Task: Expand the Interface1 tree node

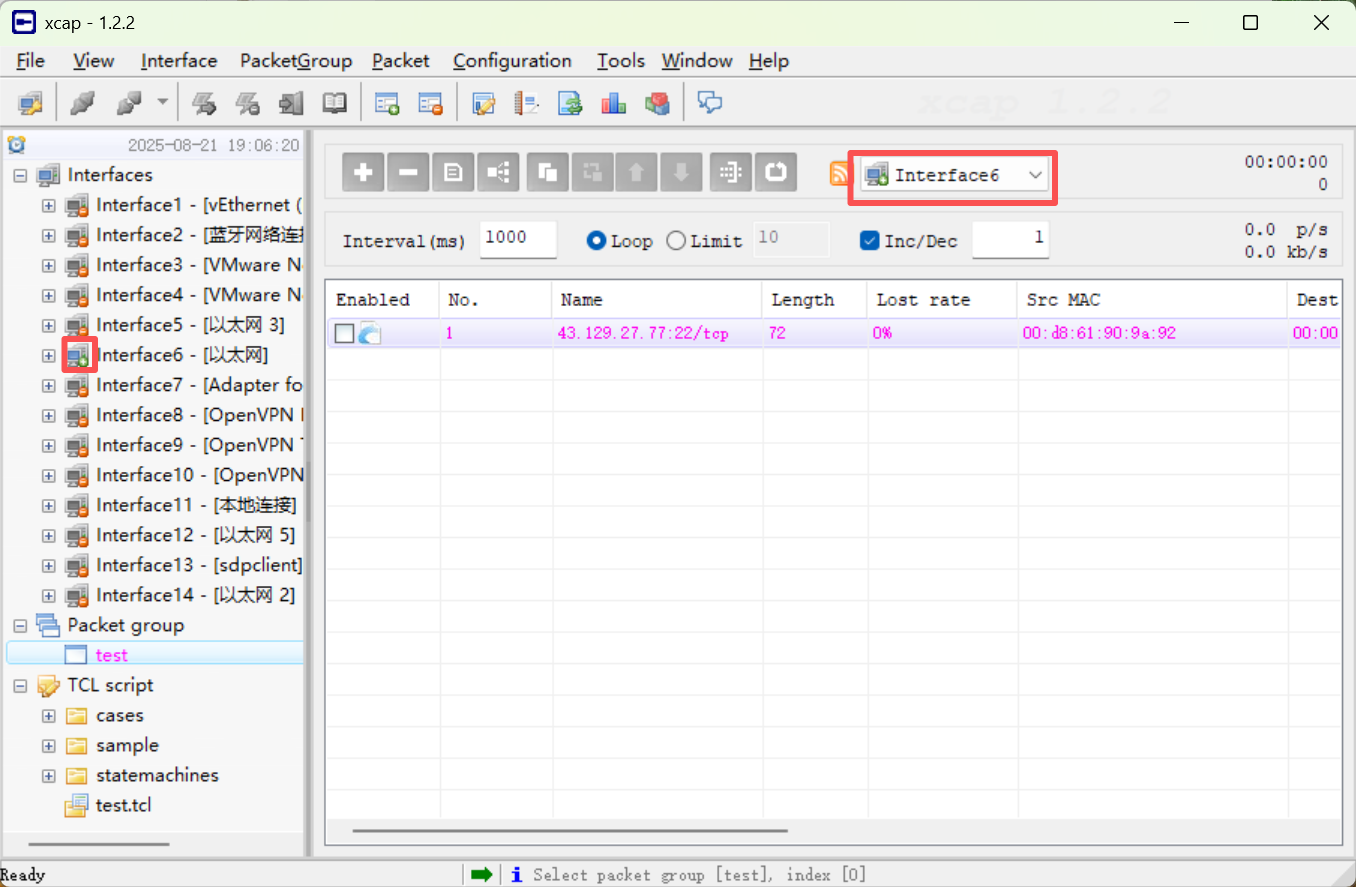Action: click(48, 206)
